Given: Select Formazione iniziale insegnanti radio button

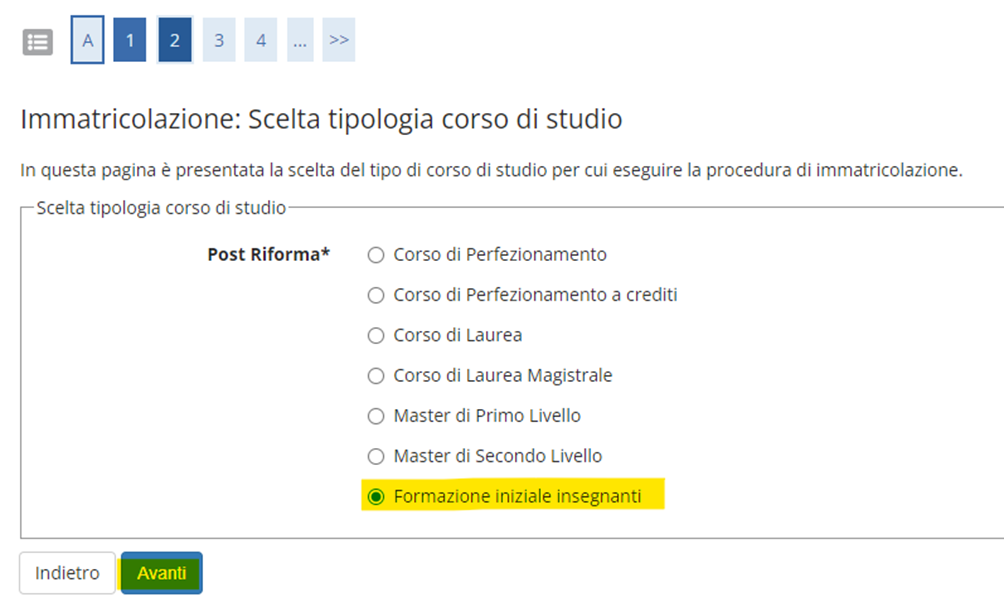Looking at the screenshot, I should tap(376, 497).
